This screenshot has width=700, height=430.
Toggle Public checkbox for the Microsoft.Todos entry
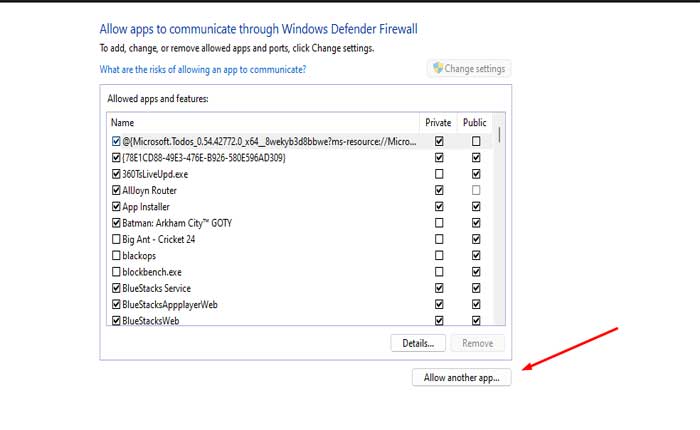pos(476,142)
